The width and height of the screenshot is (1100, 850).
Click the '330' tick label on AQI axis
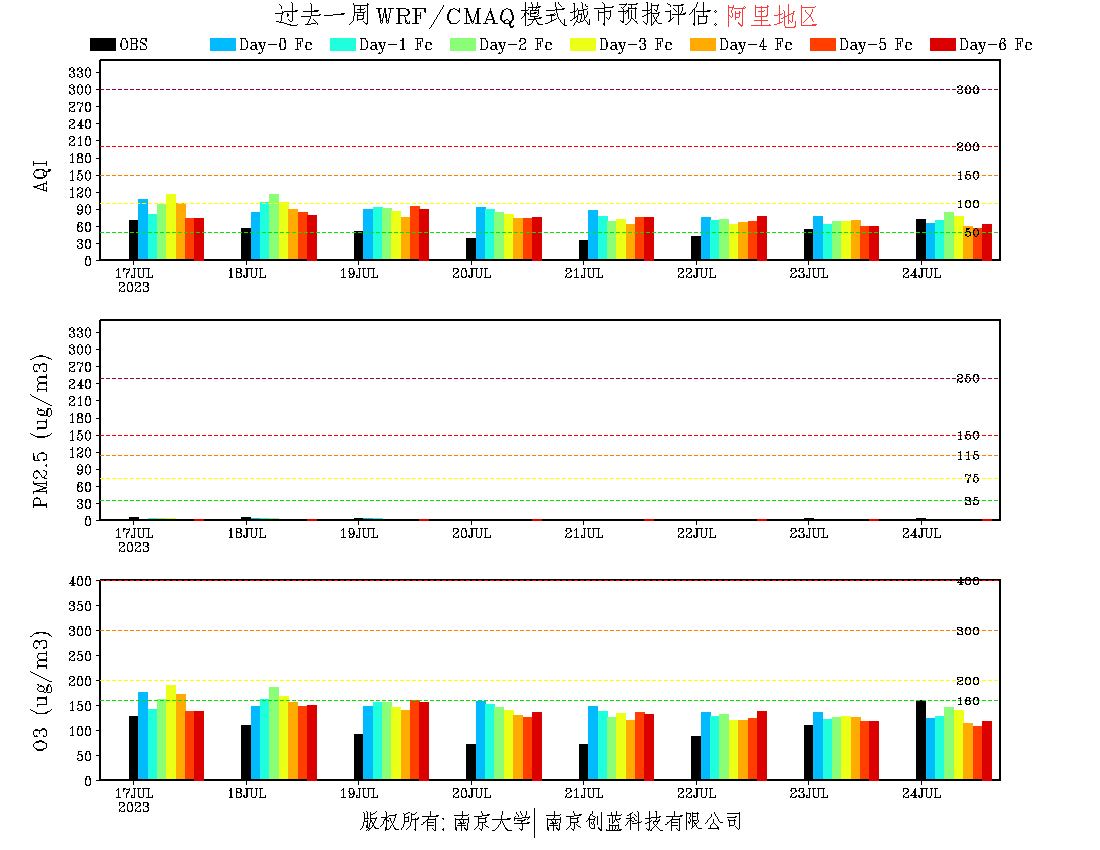[80, 72]
